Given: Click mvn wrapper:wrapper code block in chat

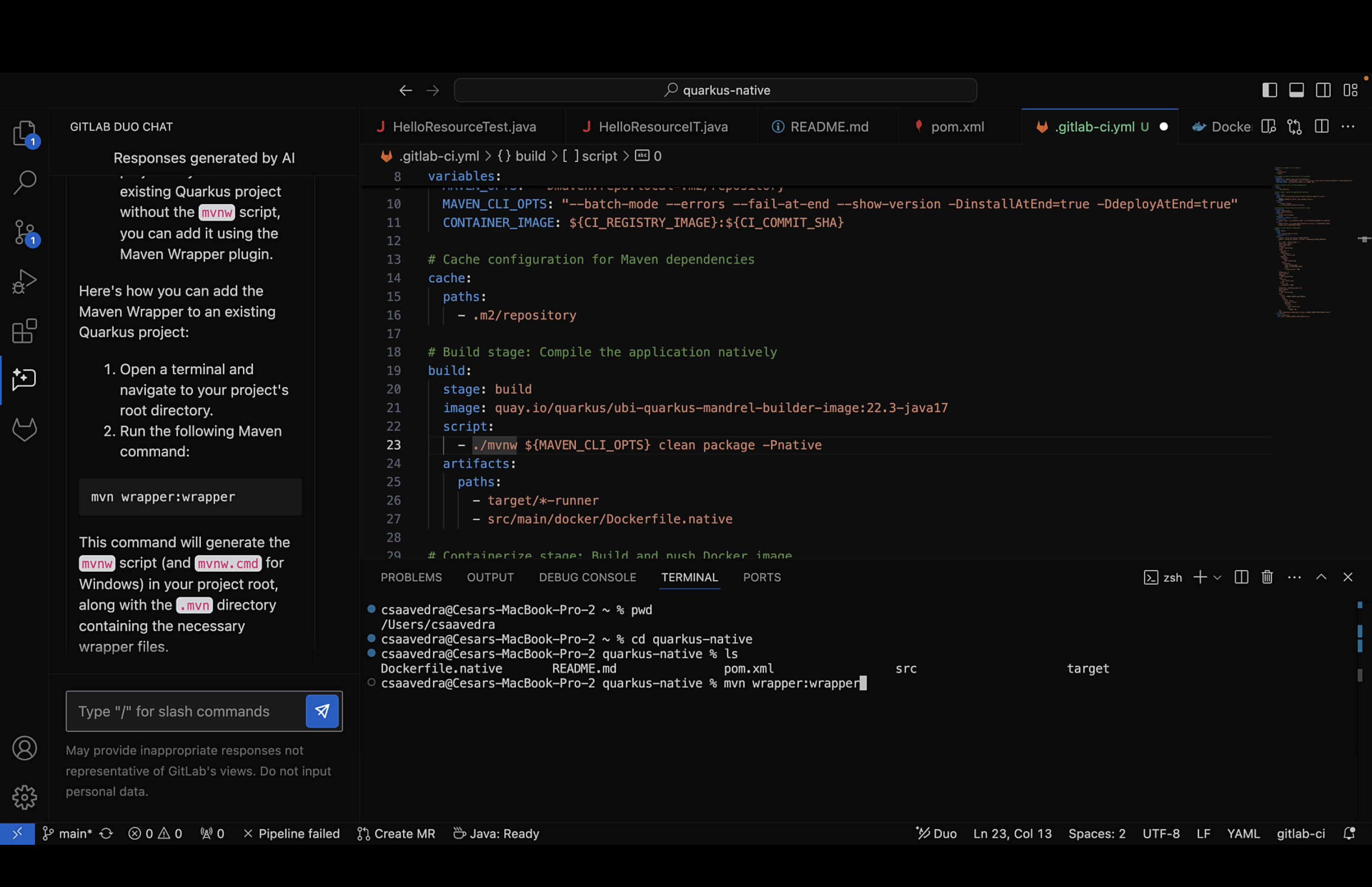Looking at the screenshot, I should click(x=190, y=497).
